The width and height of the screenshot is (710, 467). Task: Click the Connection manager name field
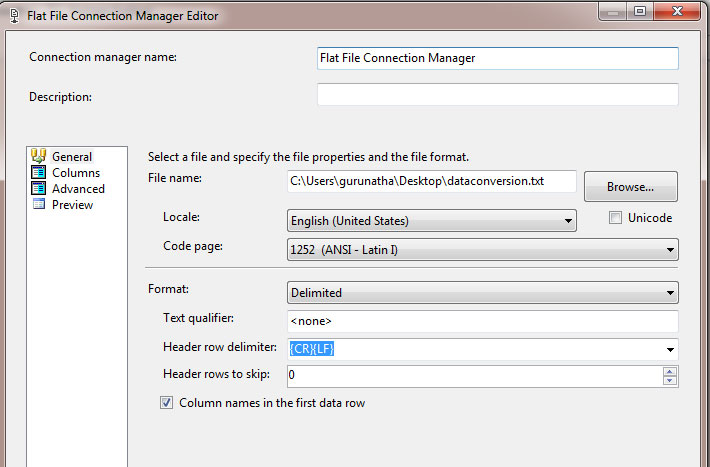(498, 58)
